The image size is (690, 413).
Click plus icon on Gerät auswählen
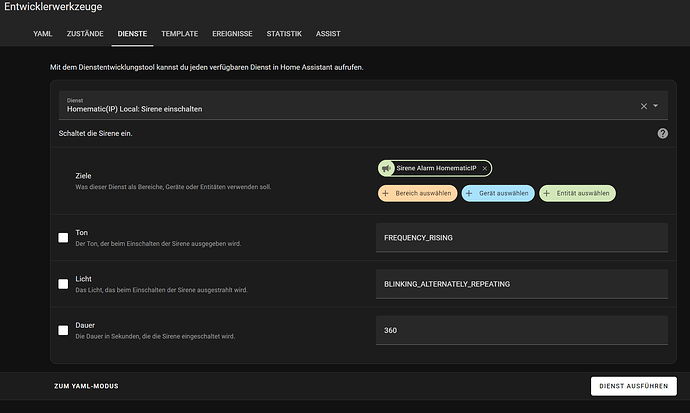(469, 193)
